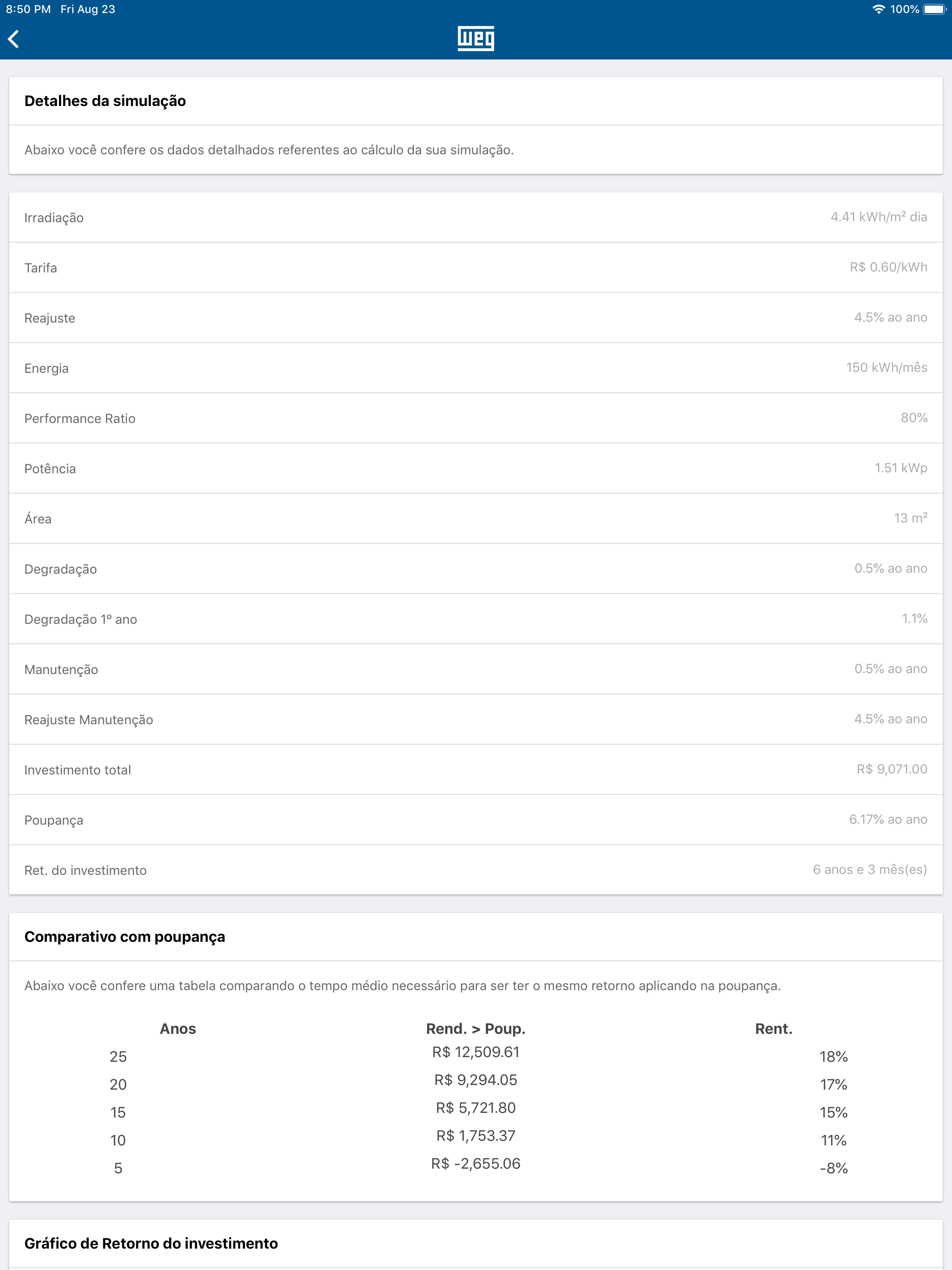Tap the back arrow in header
This screenshot has height=1270, width=952.
pos(14,39)
